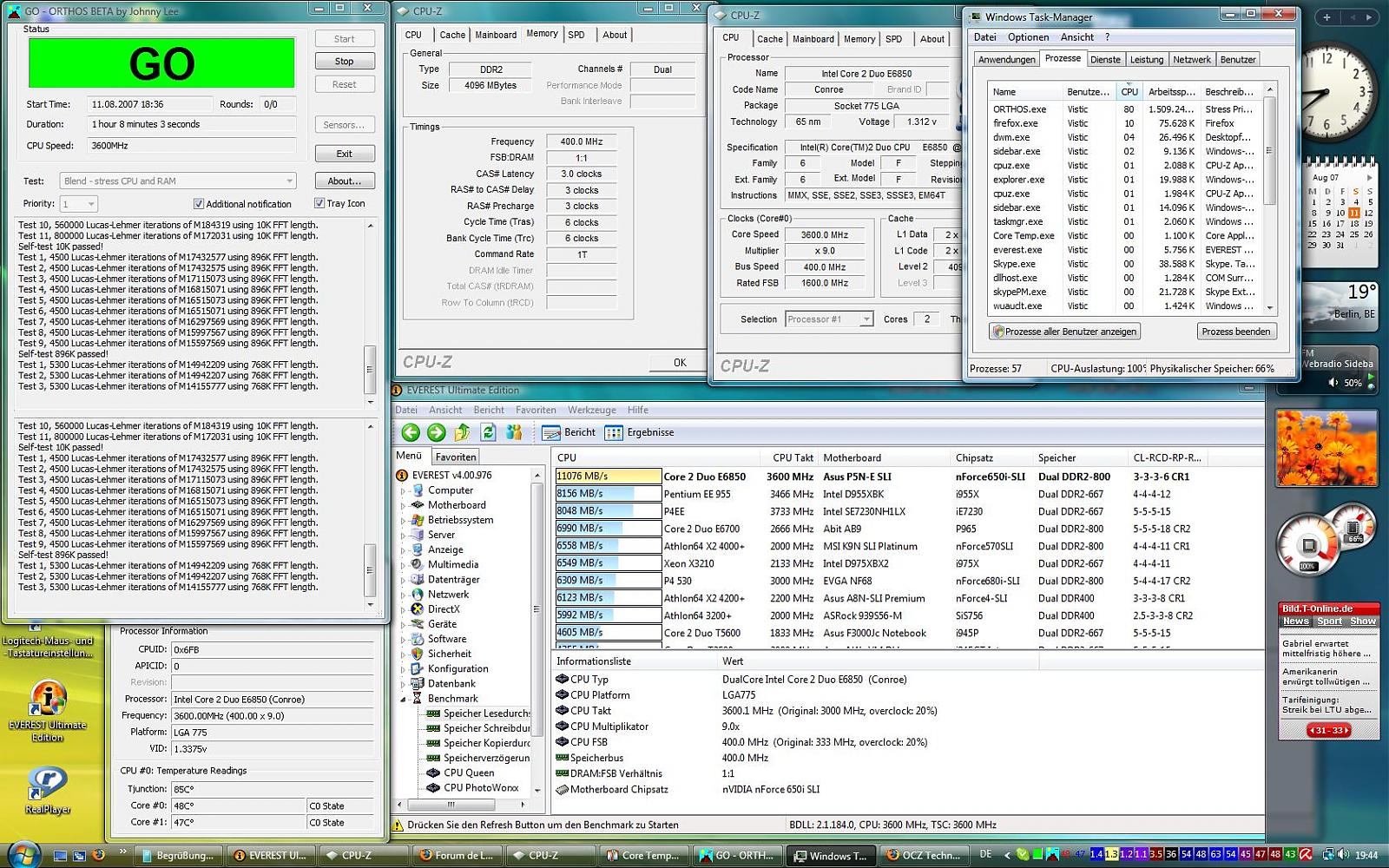Click Prozesse aller Benutzer anzeigen button
This screenshot has height=868, width=1389.
(x=1064, y=332)
